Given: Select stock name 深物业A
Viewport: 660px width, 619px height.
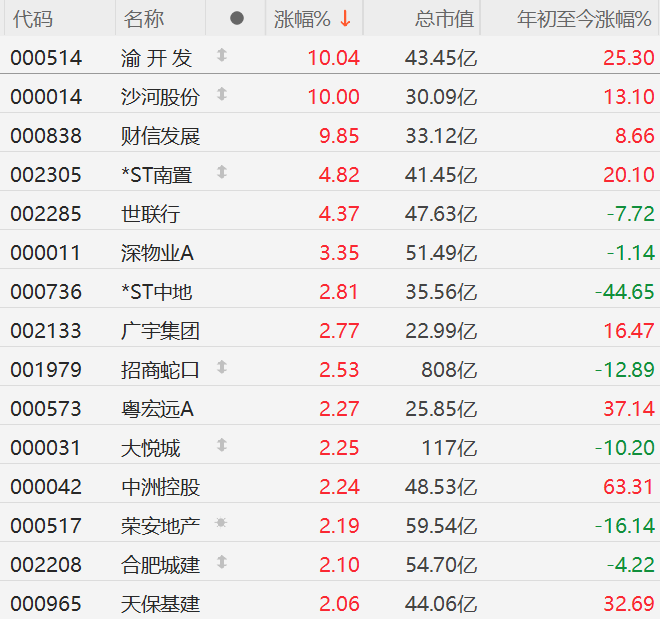Looking at the screenshot, I should coord(157,253).
